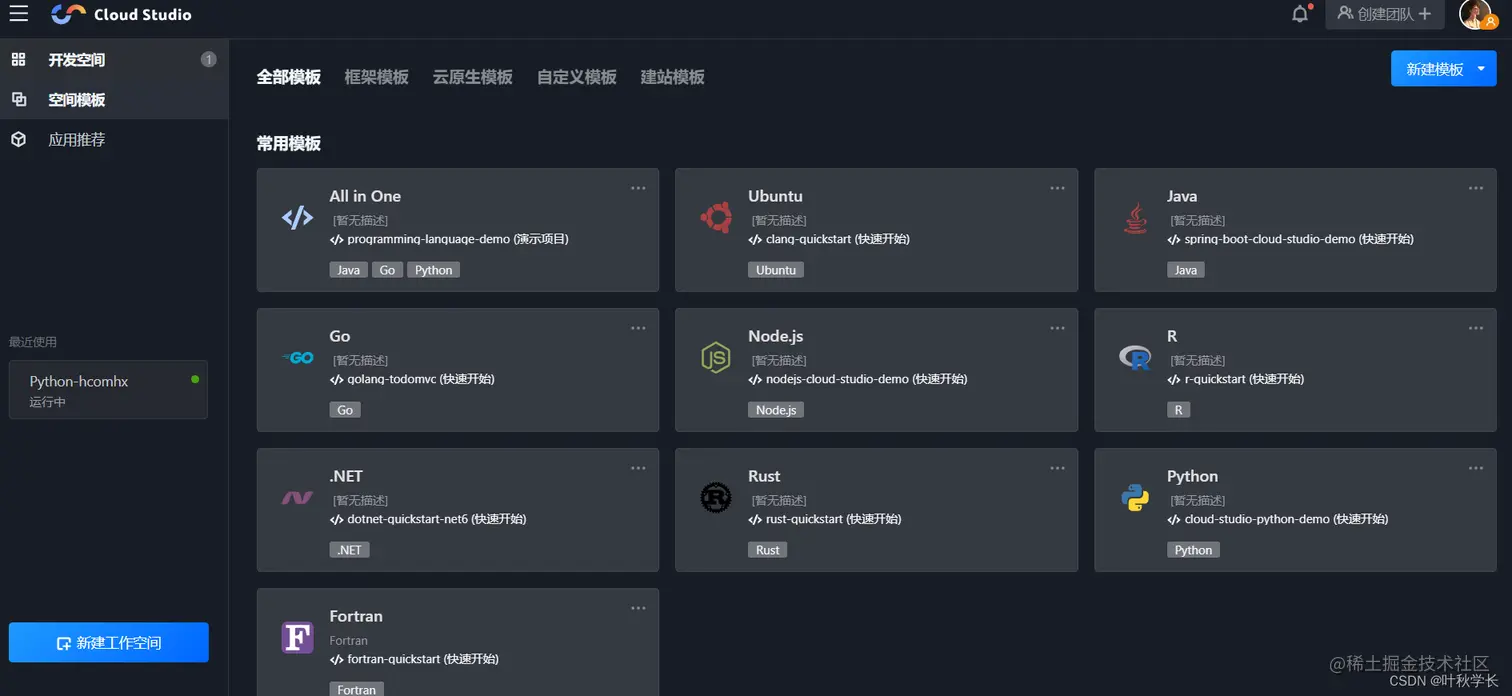Open more options on R card
The image size is (1512, 696).
coord(1476,328)
